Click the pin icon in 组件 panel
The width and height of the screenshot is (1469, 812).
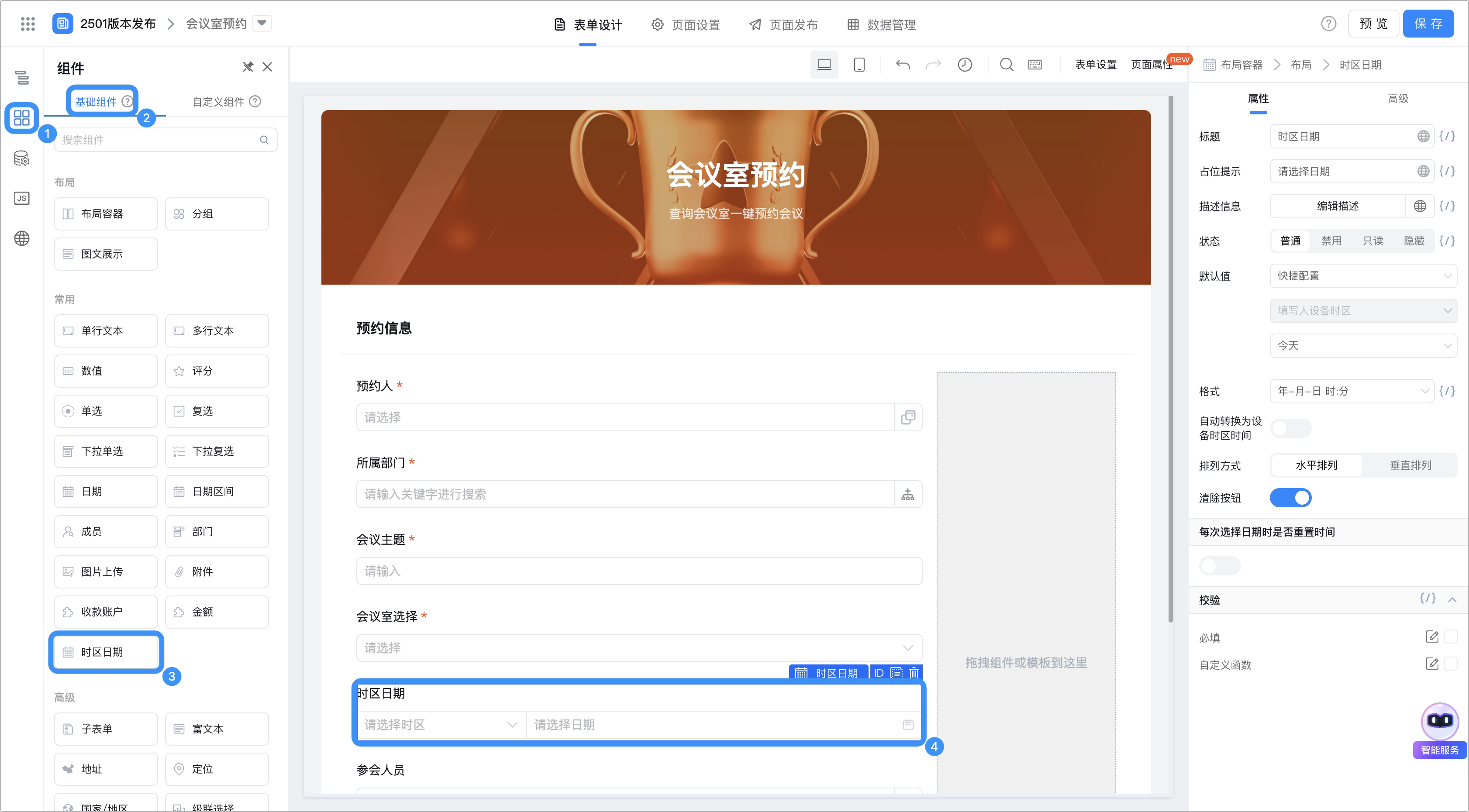248,67
